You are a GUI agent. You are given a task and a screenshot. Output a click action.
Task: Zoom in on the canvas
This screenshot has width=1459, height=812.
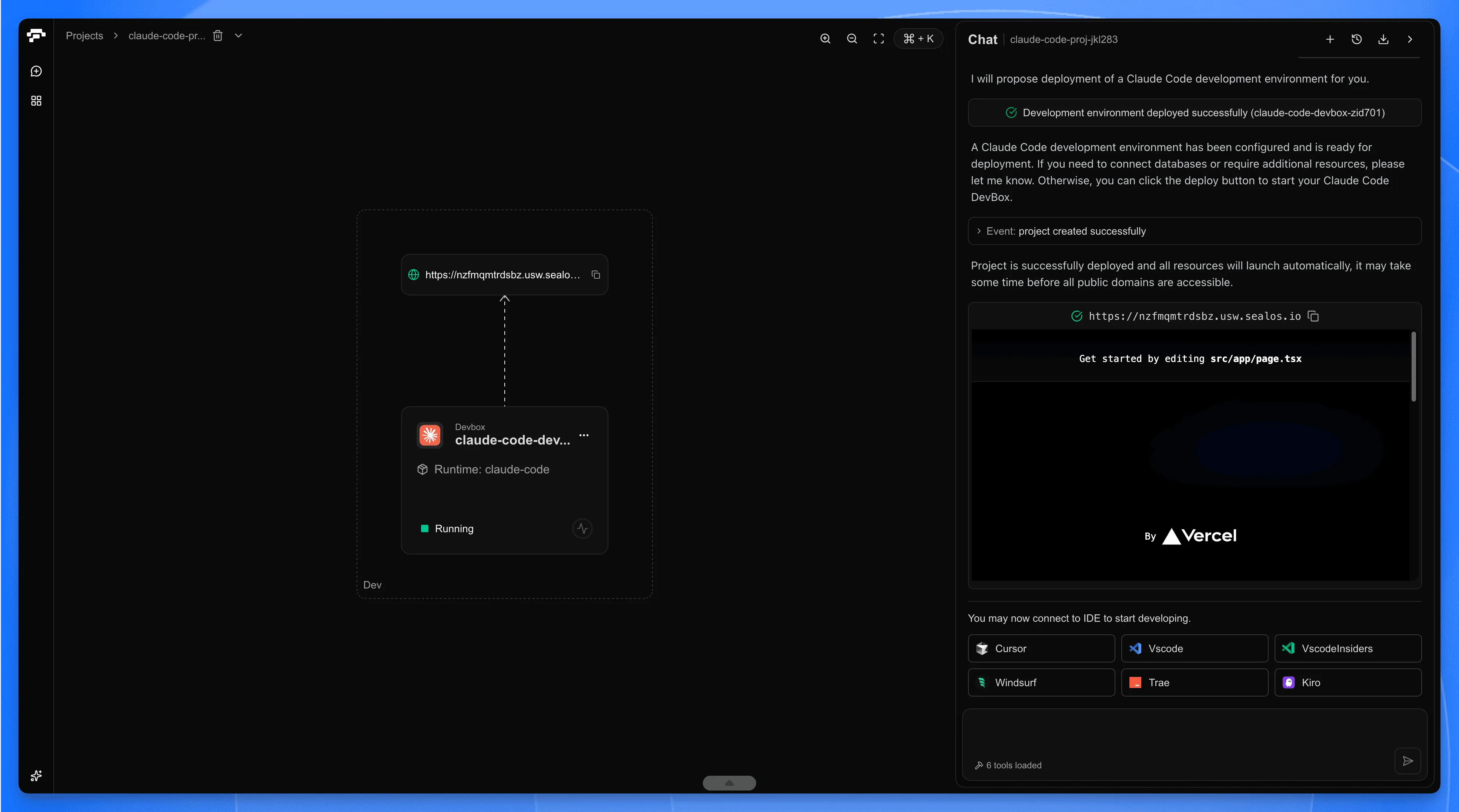click(x=825, y=38)
